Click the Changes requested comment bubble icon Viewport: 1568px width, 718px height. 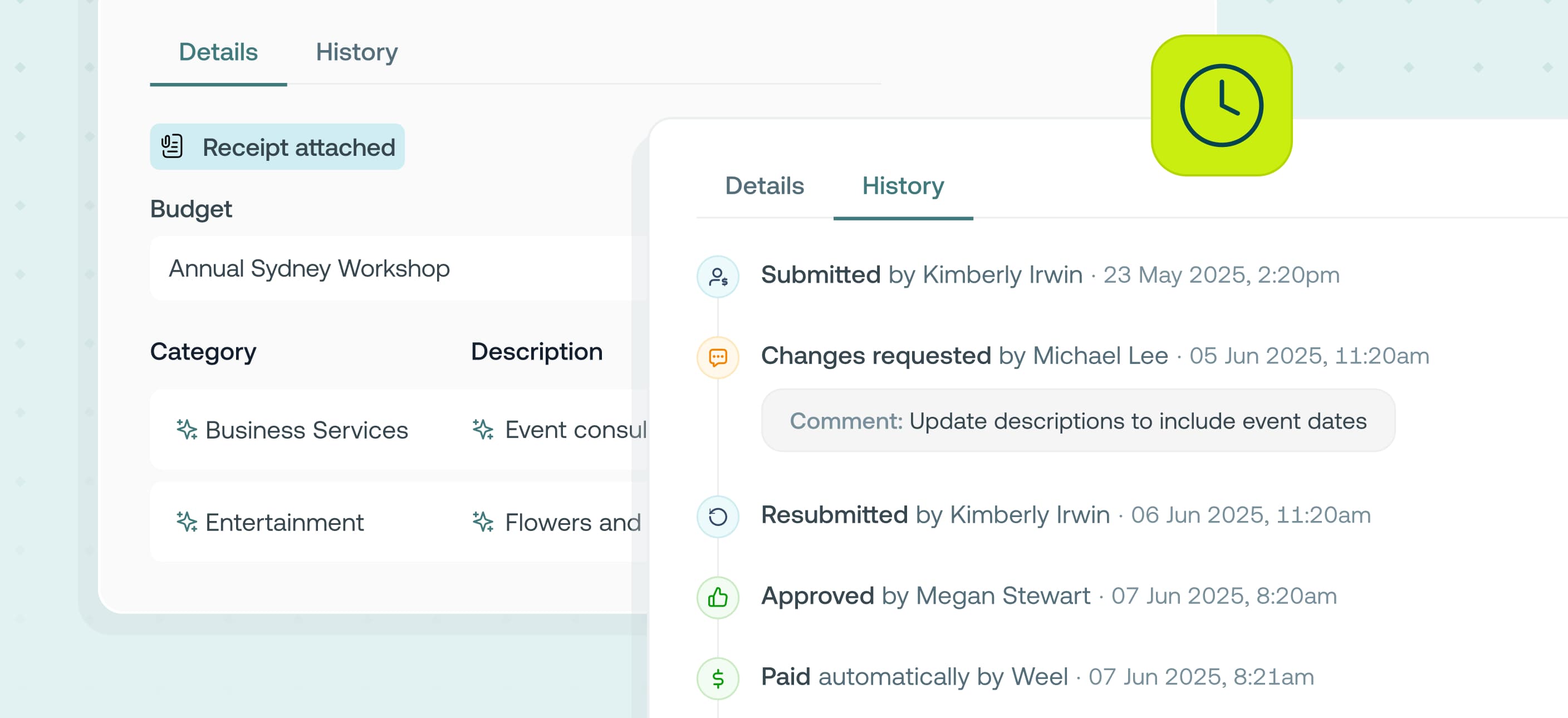pos(718,358)
